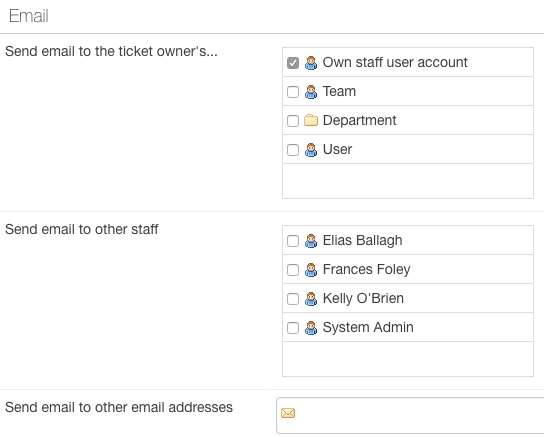Tick the Frances Foley checkbox
Screen dimensions: 544x437
click(293, 270)
